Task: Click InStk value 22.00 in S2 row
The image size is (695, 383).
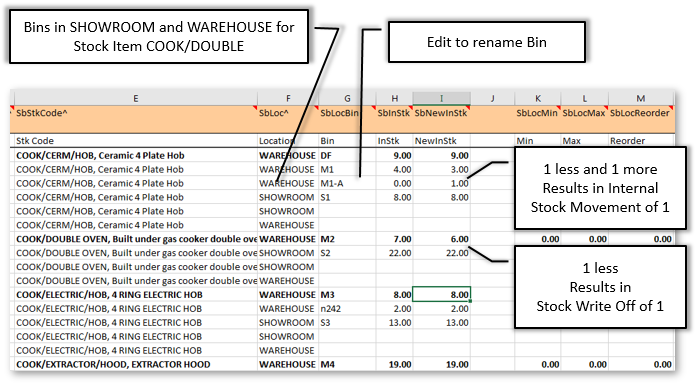Action: tap(394, 253)
